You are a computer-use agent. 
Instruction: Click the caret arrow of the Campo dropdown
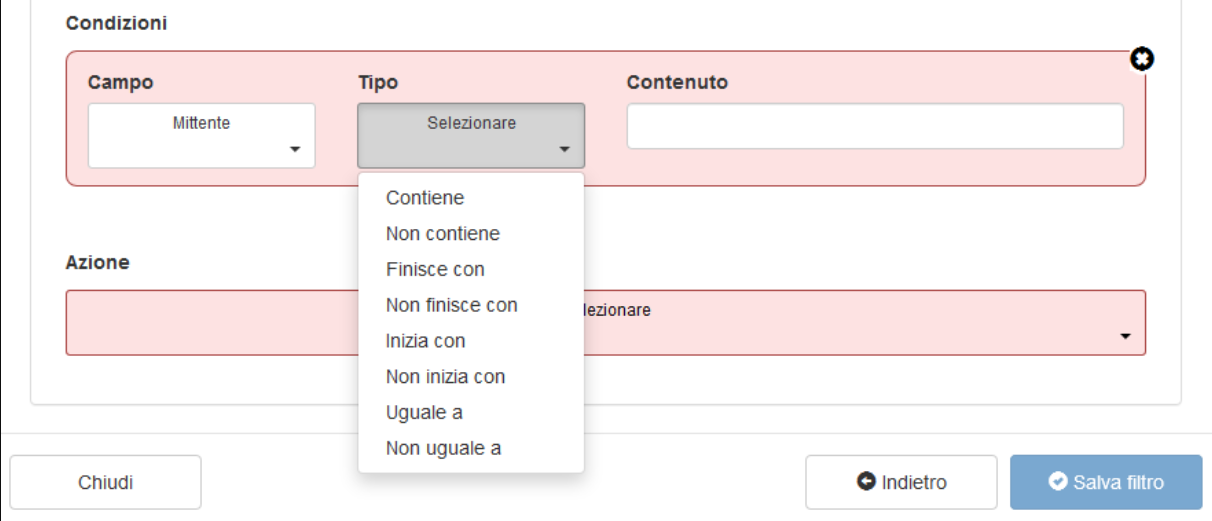point(295,149)
